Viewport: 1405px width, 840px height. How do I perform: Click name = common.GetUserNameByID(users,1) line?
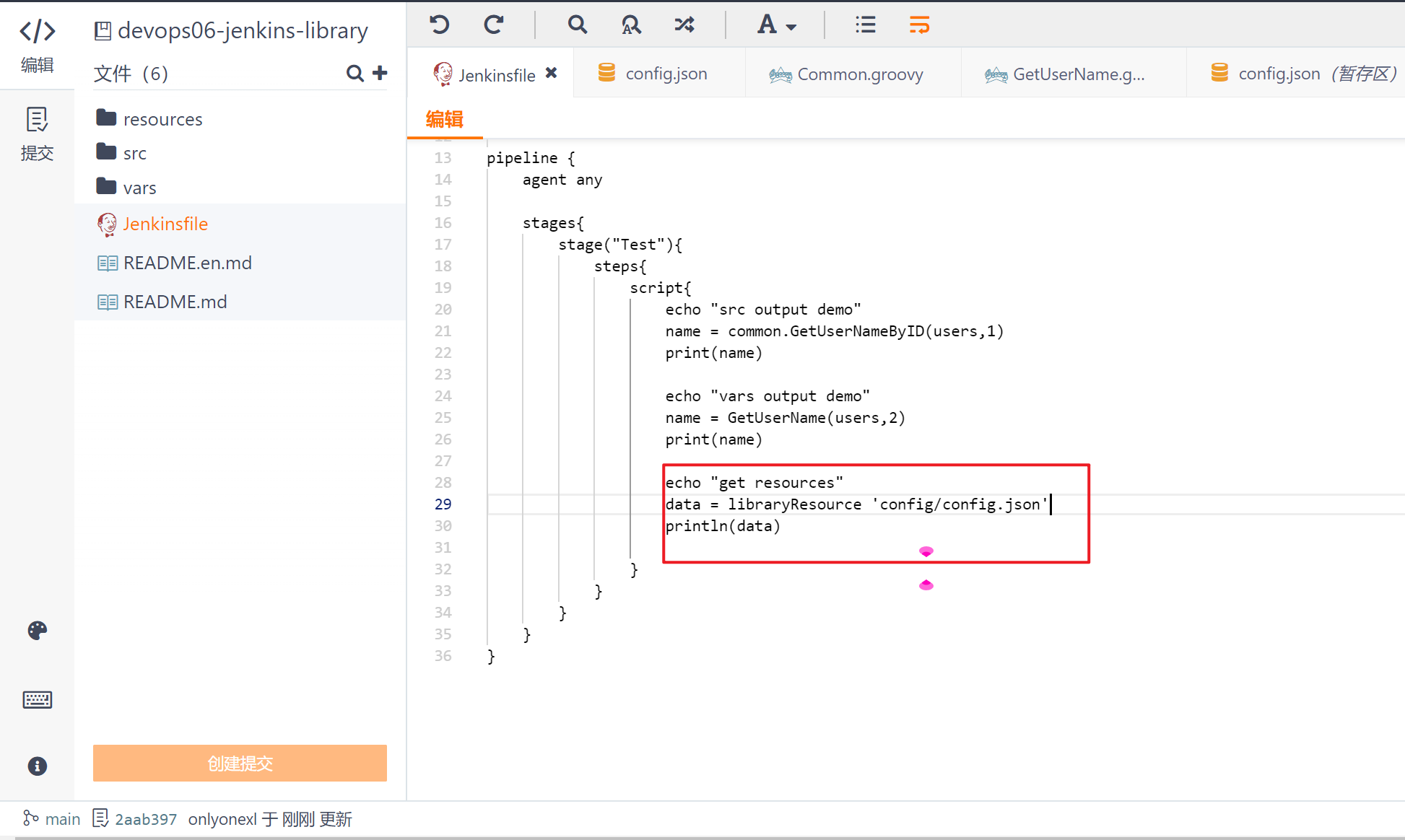(x=835, y=331)
